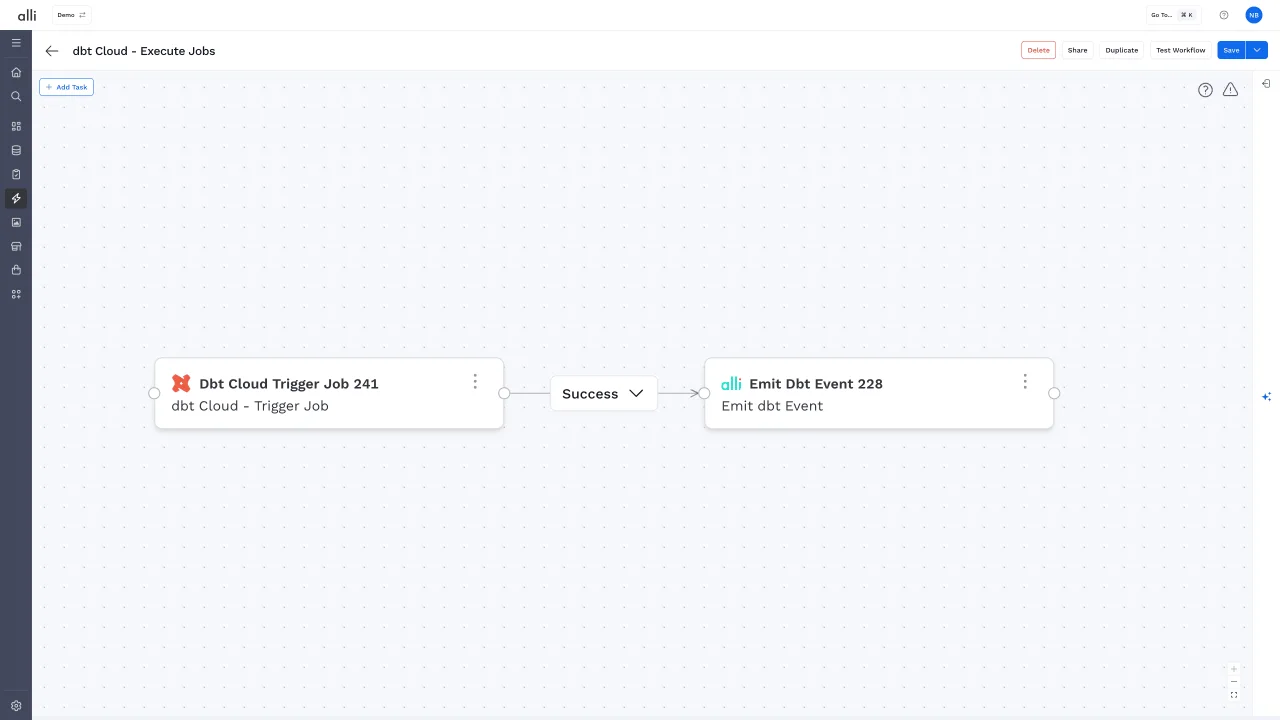Click input connector of Dbt Cloud Trigger node
This screenshot has width=1280, height=720.
(154, 393)
